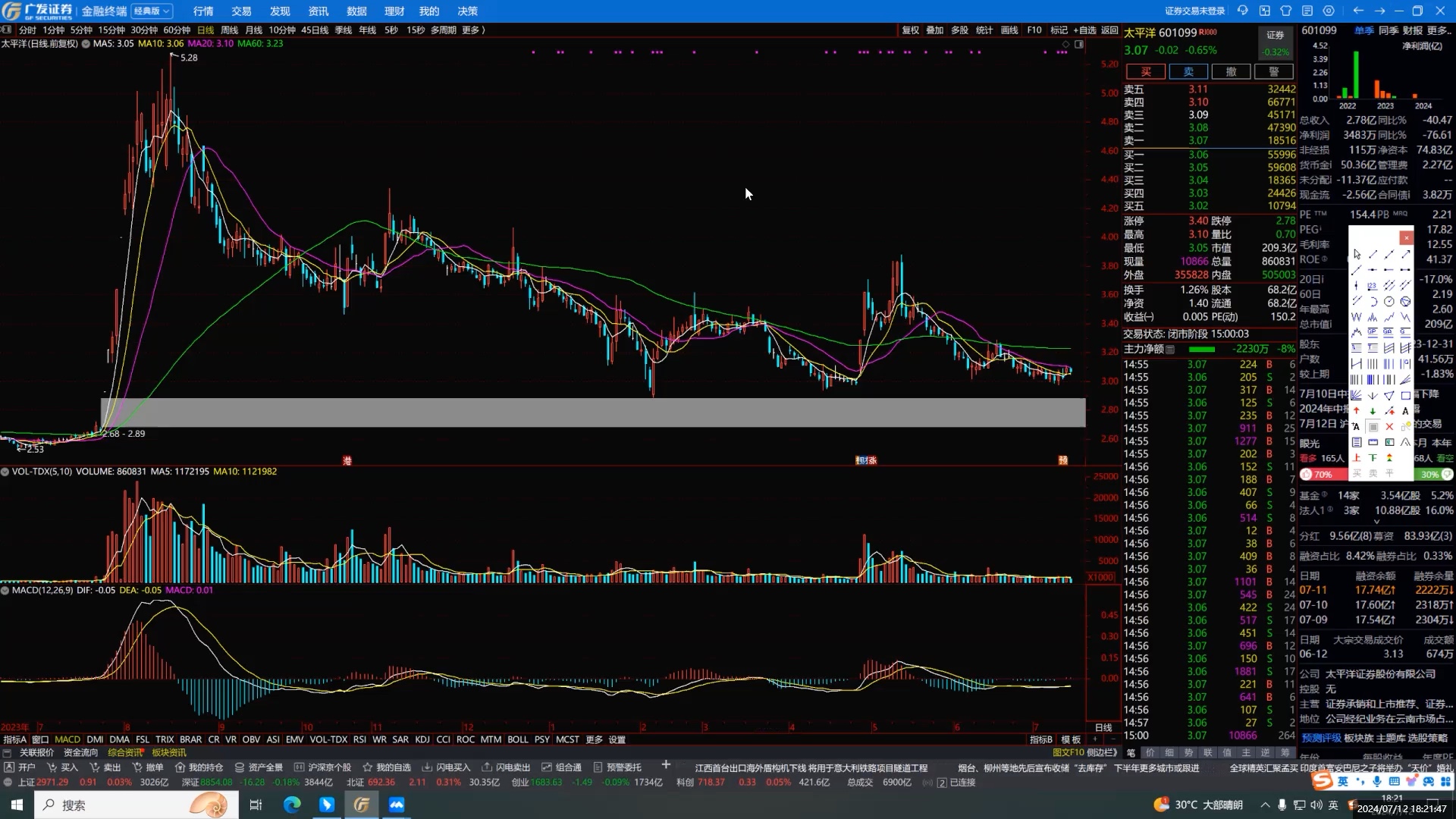Pick the rectangle drawing tool

pos(1405,396)
